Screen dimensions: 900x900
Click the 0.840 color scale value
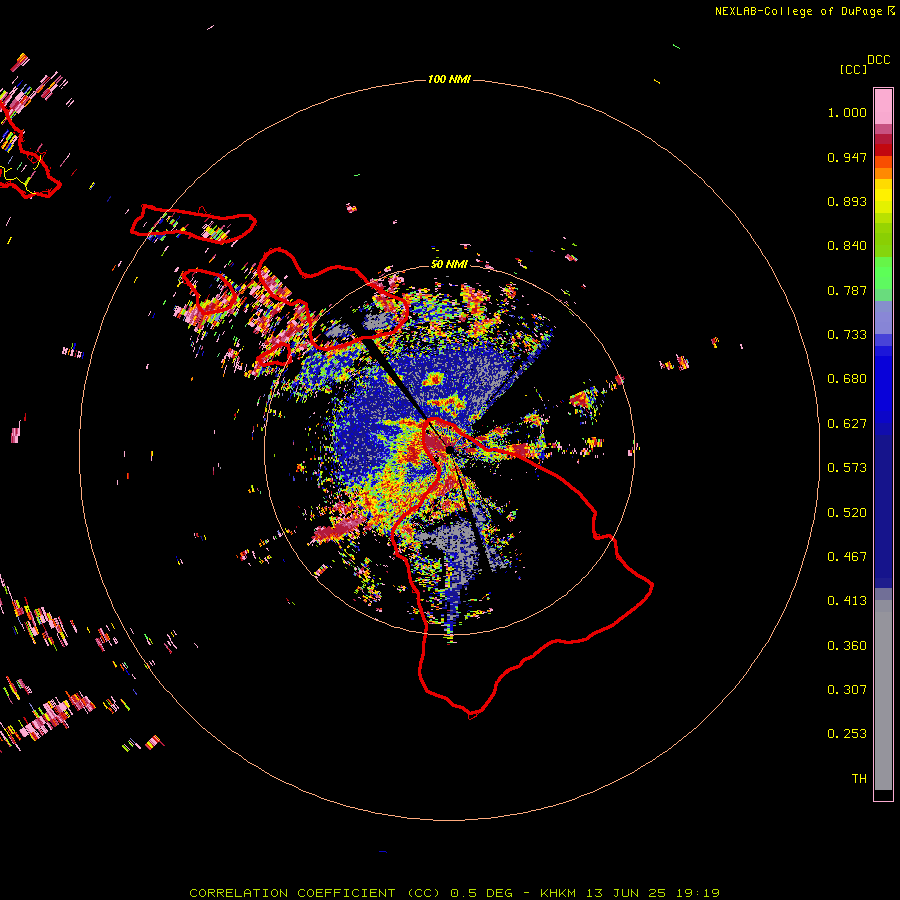[847, 246]
